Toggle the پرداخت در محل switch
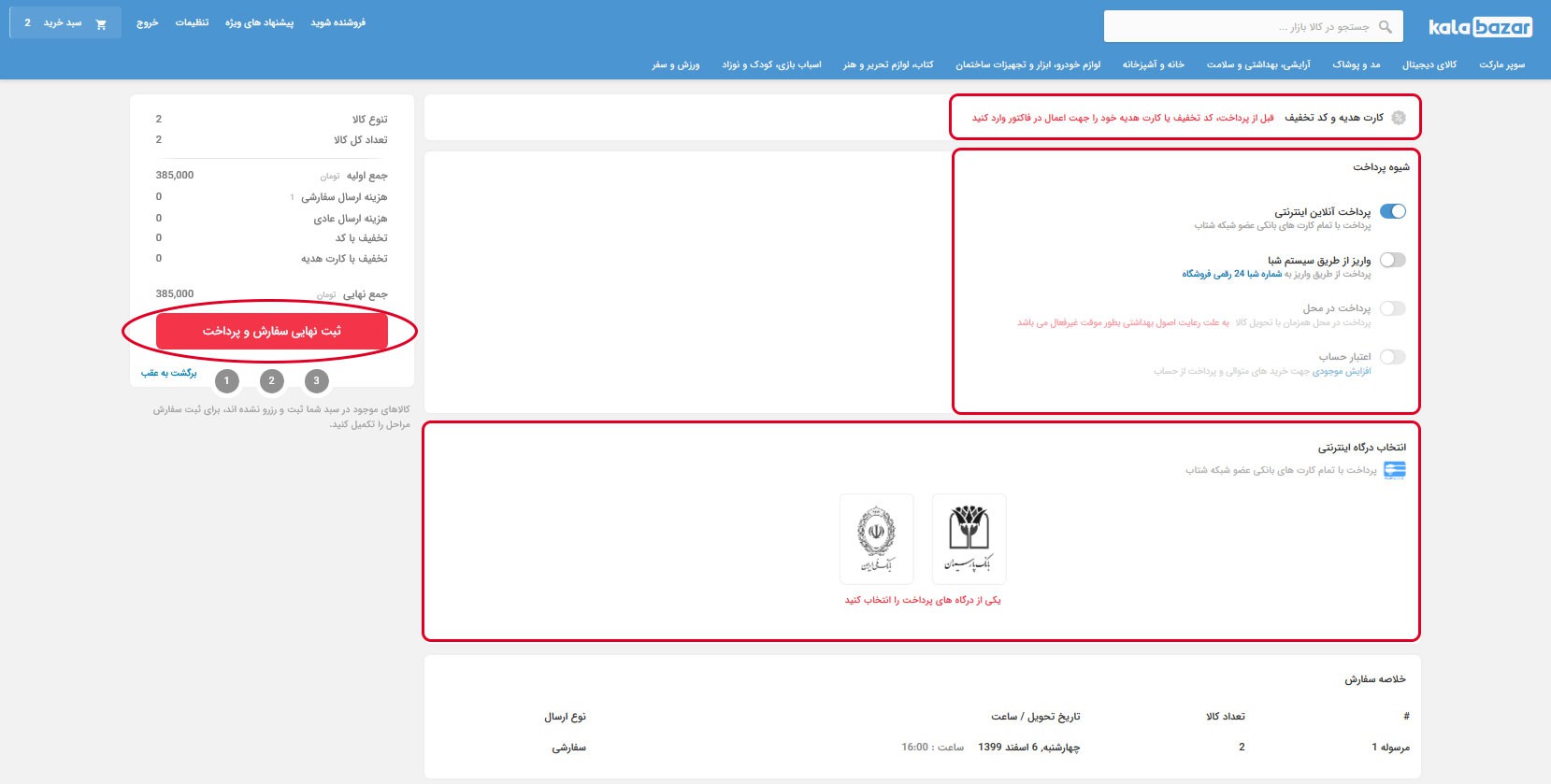The height and width of the screenshot is (784, 1551). (1393, 308)
